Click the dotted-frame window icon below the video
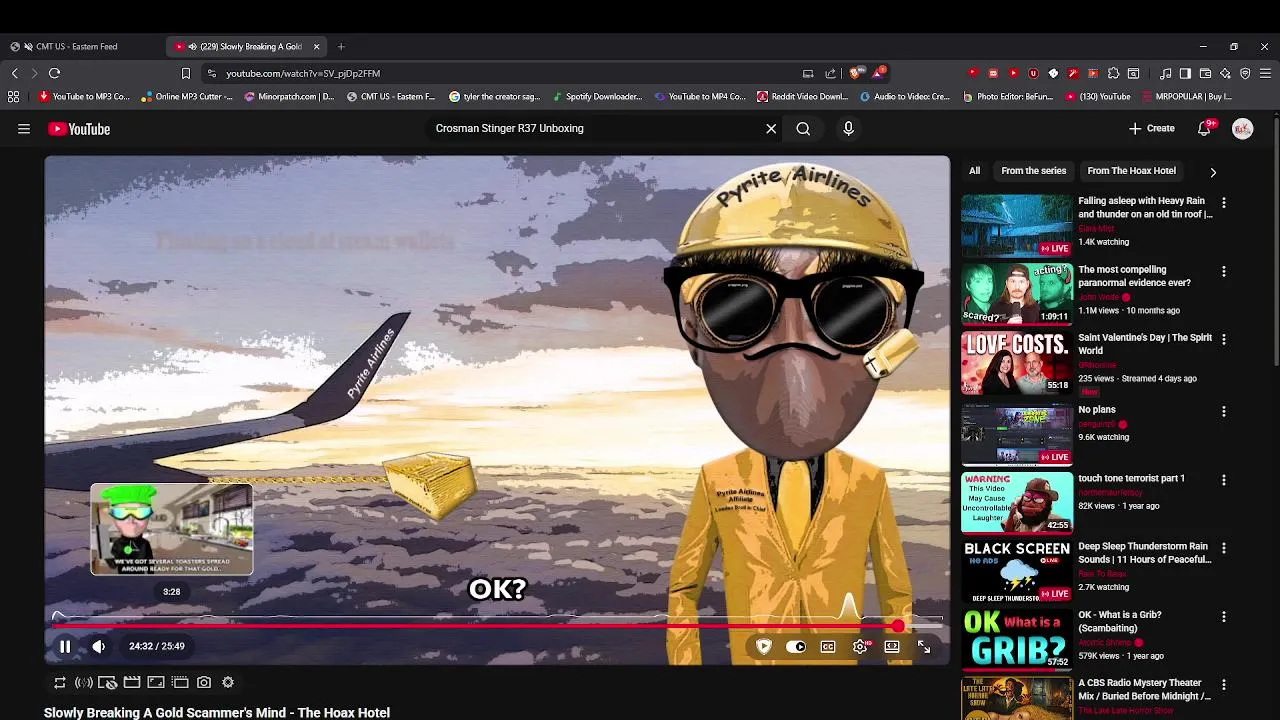 (180, 682)
